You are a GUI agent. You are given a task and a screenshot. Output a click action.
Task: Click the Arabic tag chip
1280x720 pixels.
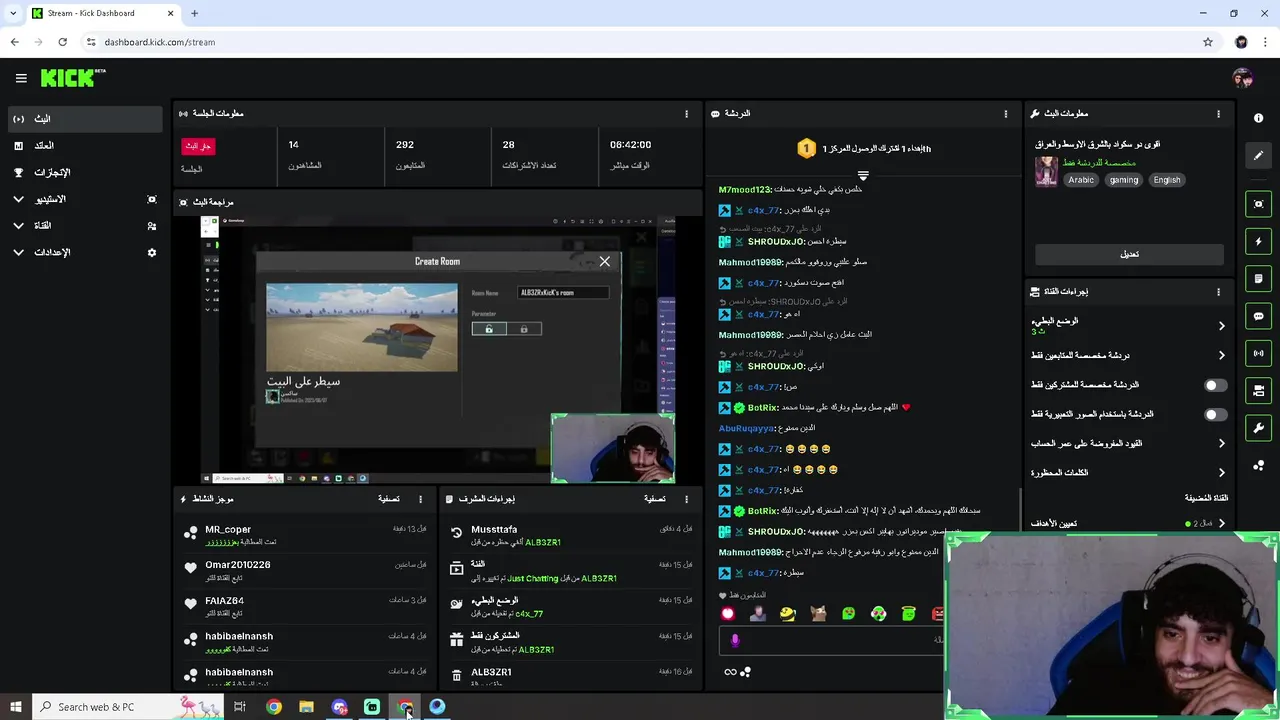click(1081, 180)
